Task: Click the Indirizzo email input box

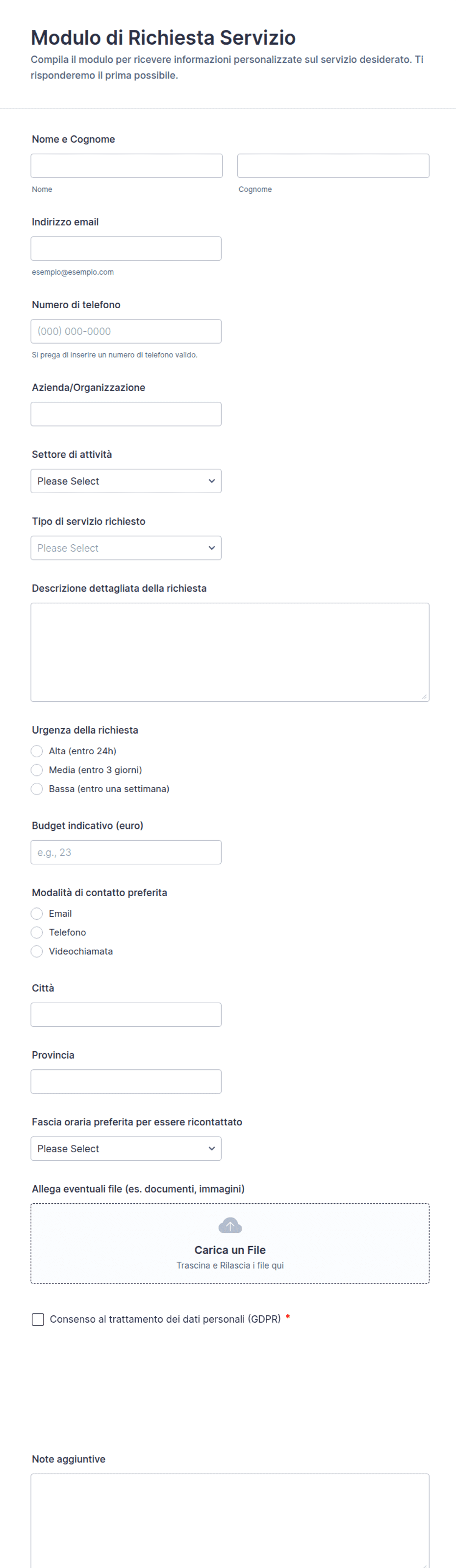Action: tap(126, 248)
